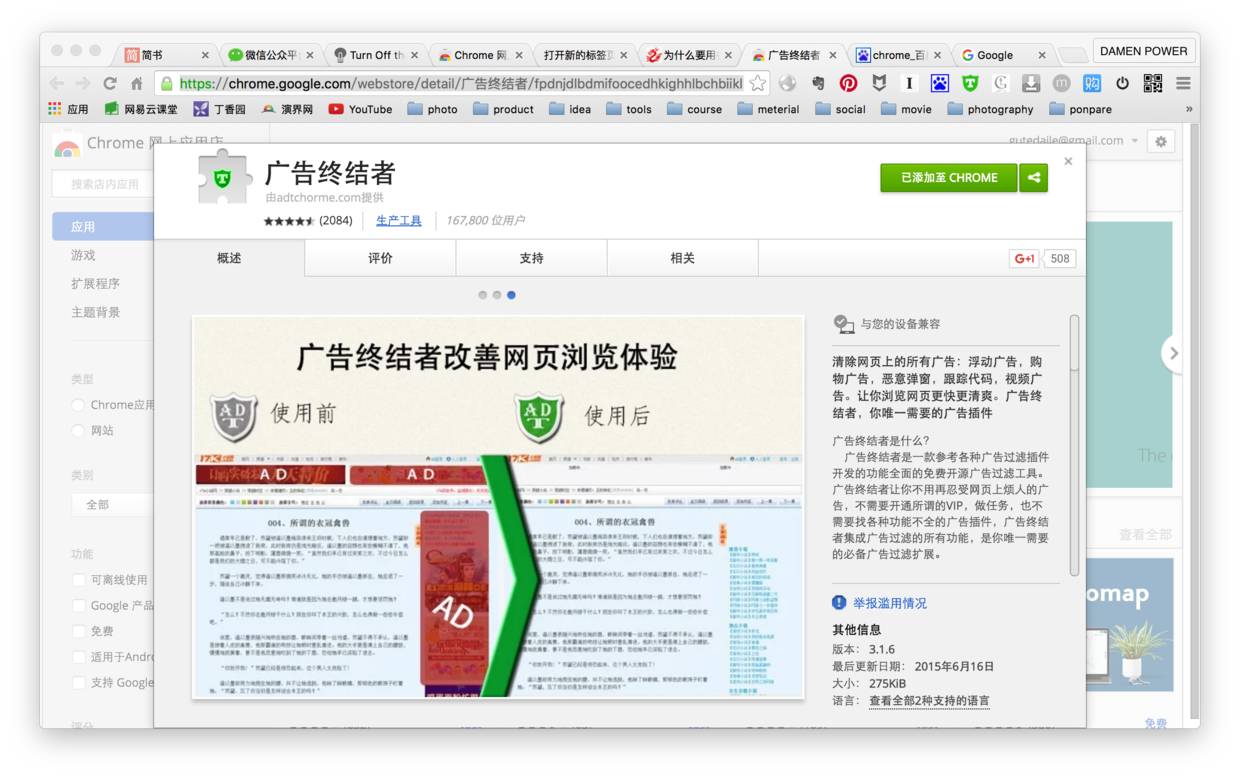Go to the browser home page
The width and height of the screenshot is (1240, 776).
pos(137,84)
